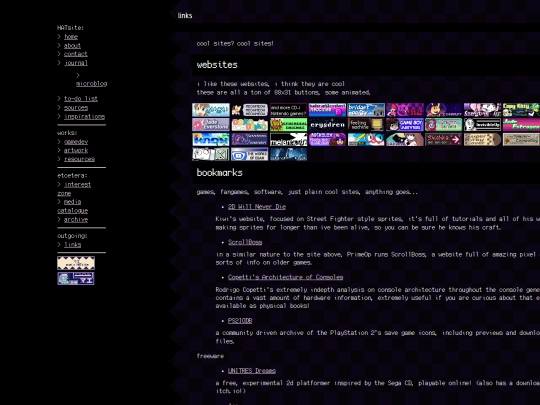Open the dark blue cityscape button
Image resolution: width=540 pixels, height=405 pixels.
[288, 154]
